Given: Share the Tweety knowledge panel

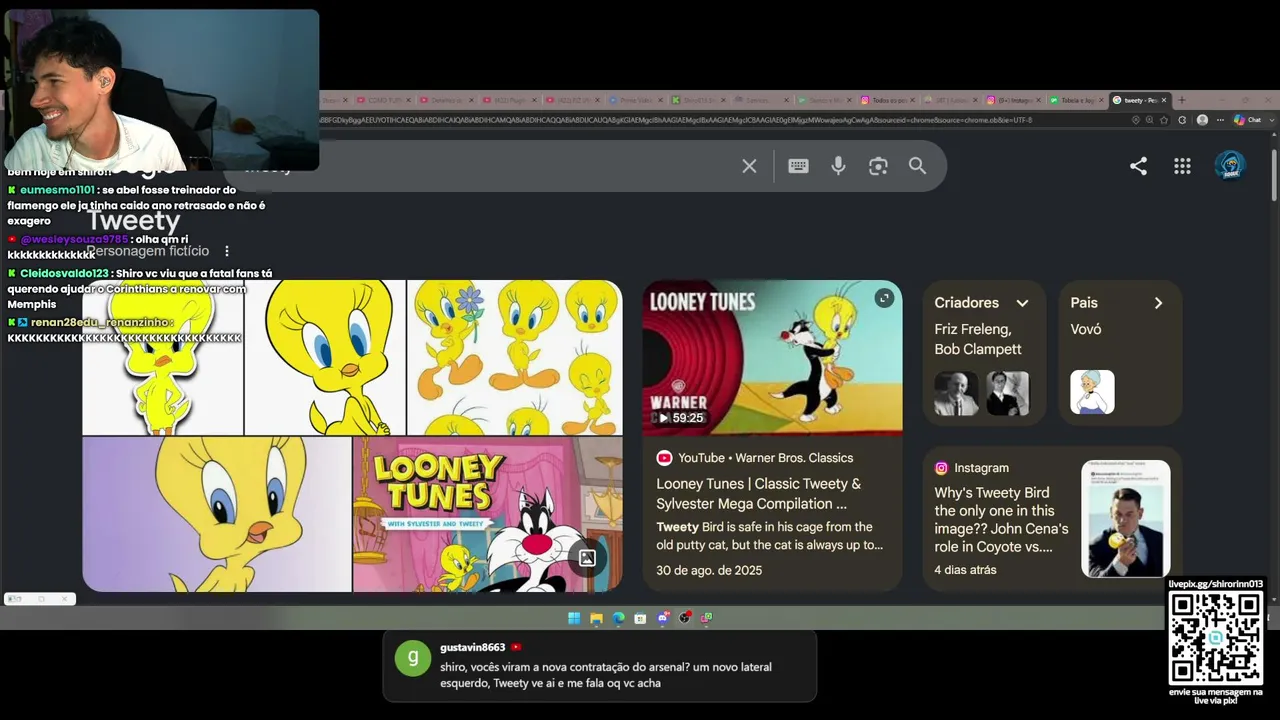Looking at the screenshot, I should (x=1138, y=166).
